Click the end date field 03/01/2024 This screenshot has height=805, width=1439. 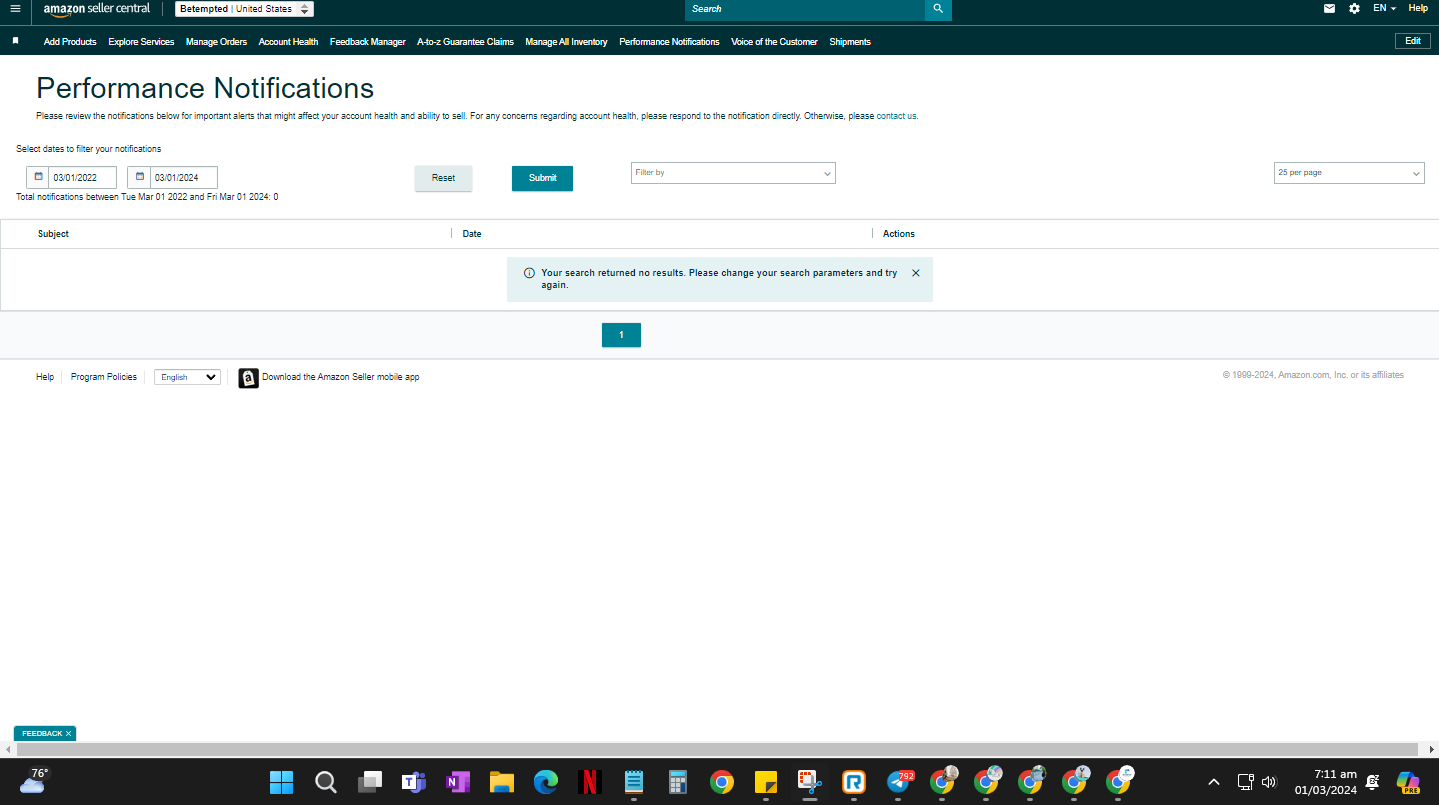click(x=184, y=178)
